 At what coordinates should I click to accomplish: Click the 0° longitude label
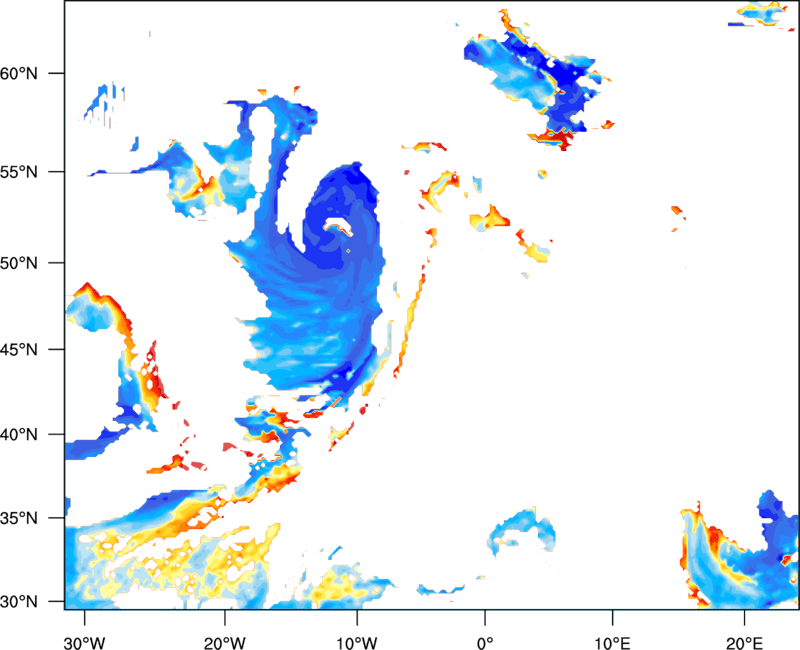pos(485,643)
